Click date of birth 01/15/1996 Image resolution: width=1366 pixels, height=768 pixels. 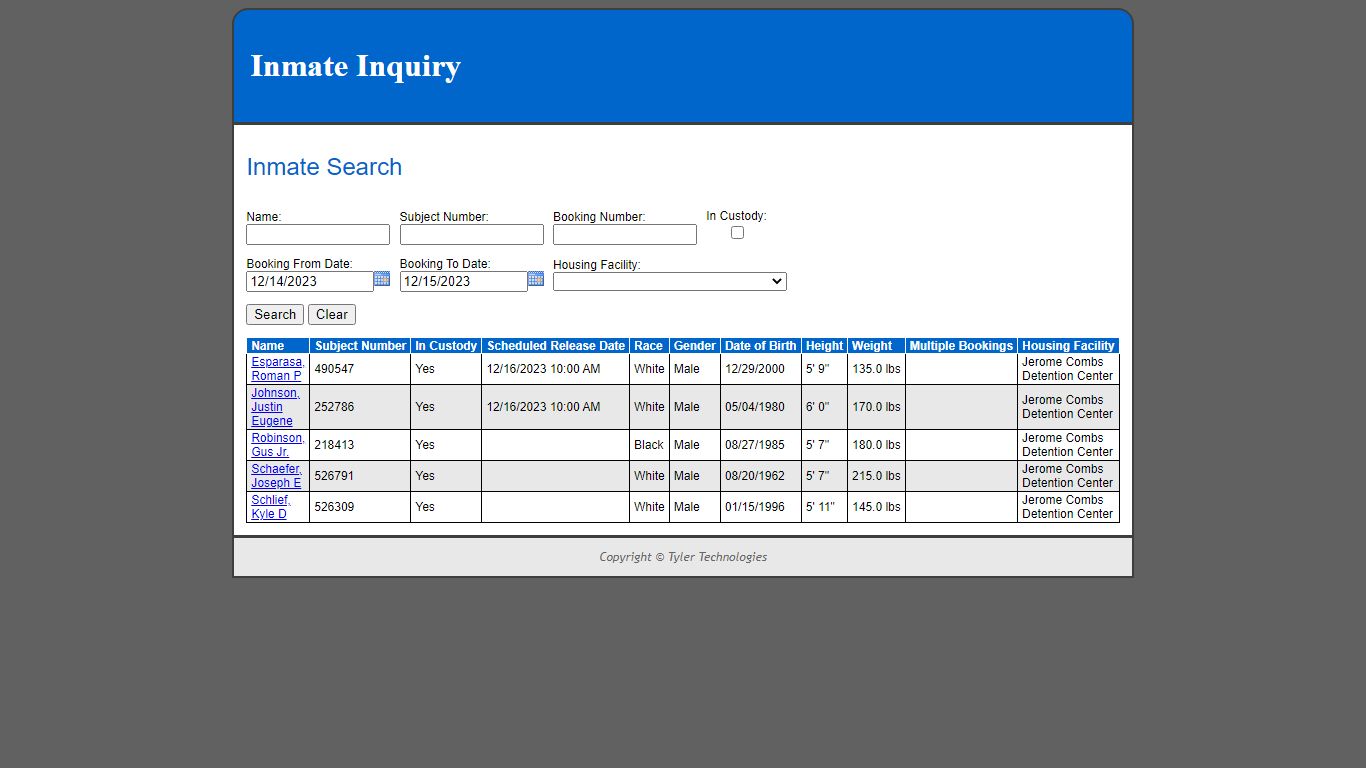[x=755, y=507]
